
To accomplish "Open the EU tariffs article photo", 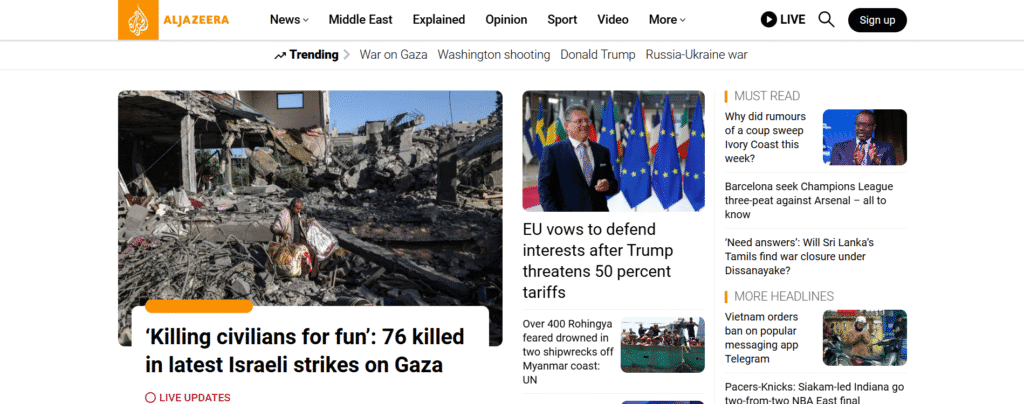I will coord(613,151).
